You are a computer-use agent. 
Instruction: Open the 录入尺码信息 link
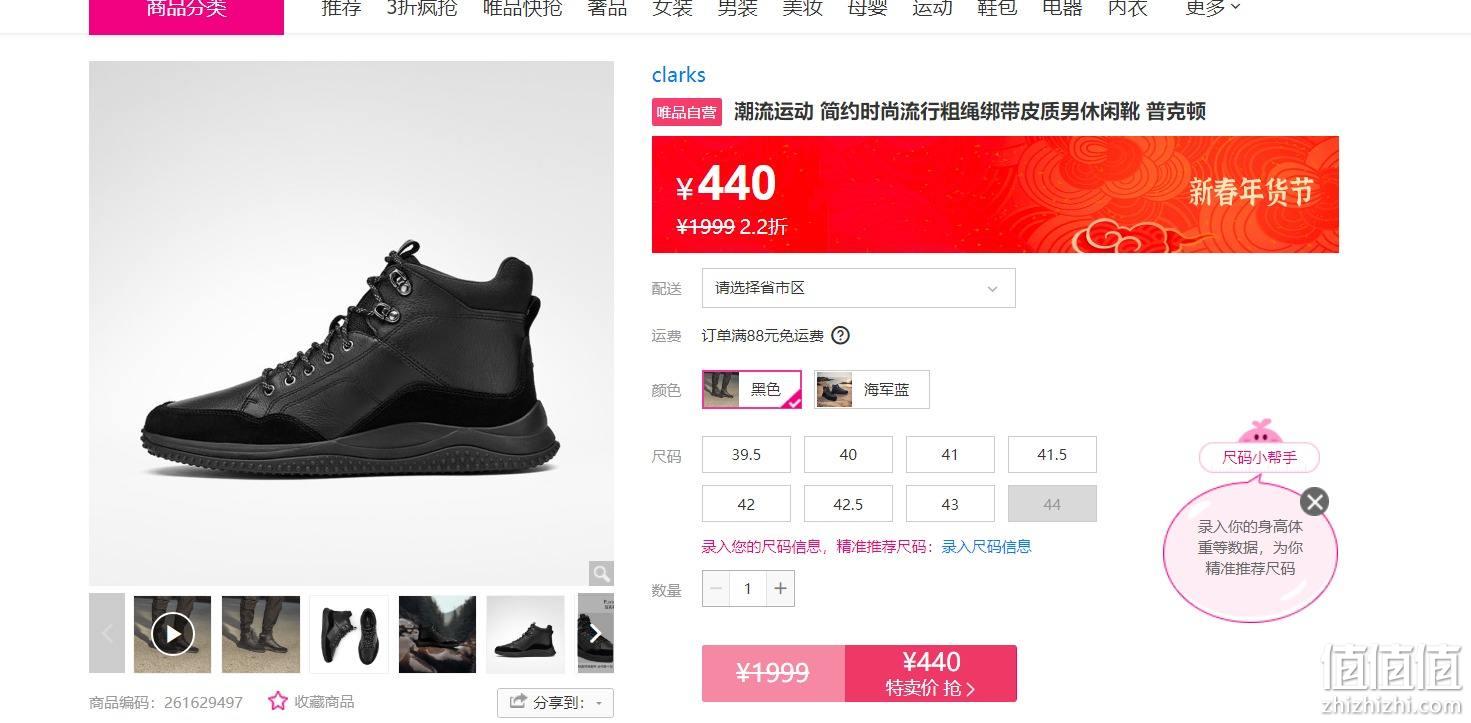coord(986,546)
